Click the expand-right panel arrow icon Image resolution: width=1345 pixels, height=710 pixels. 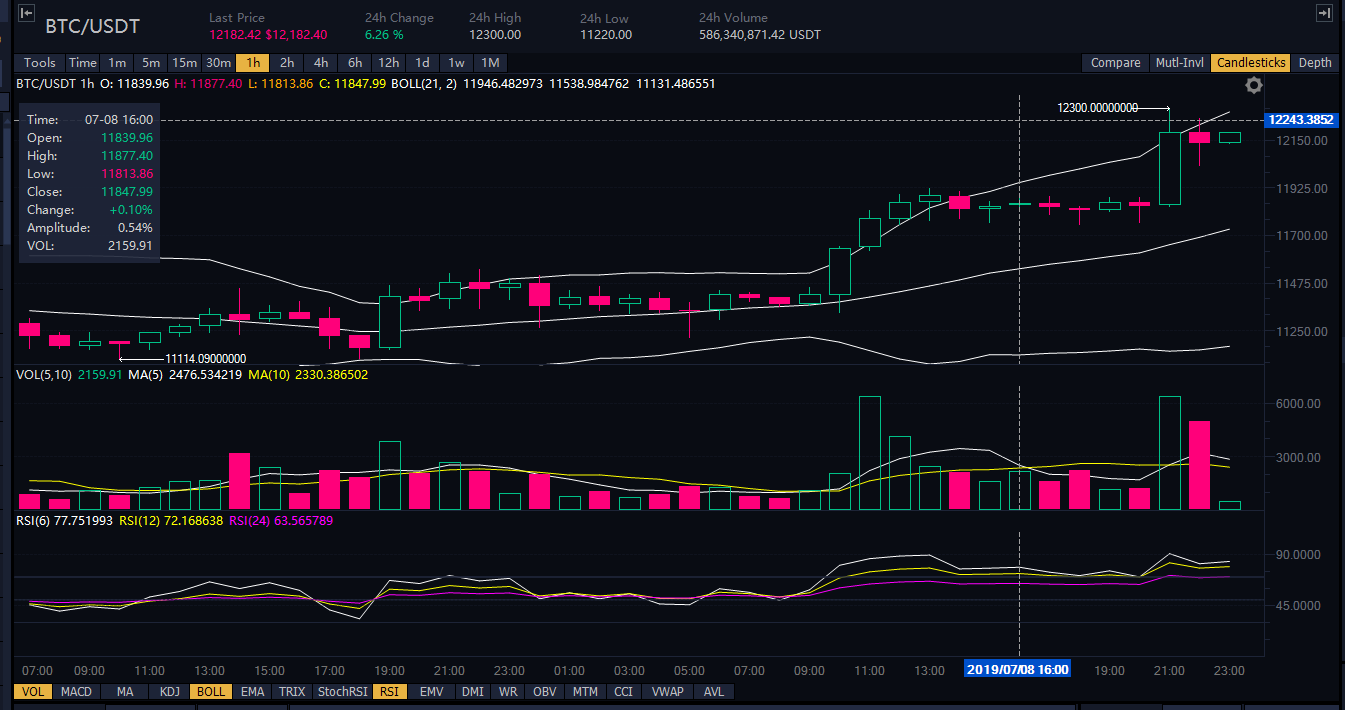point(1324,13)
